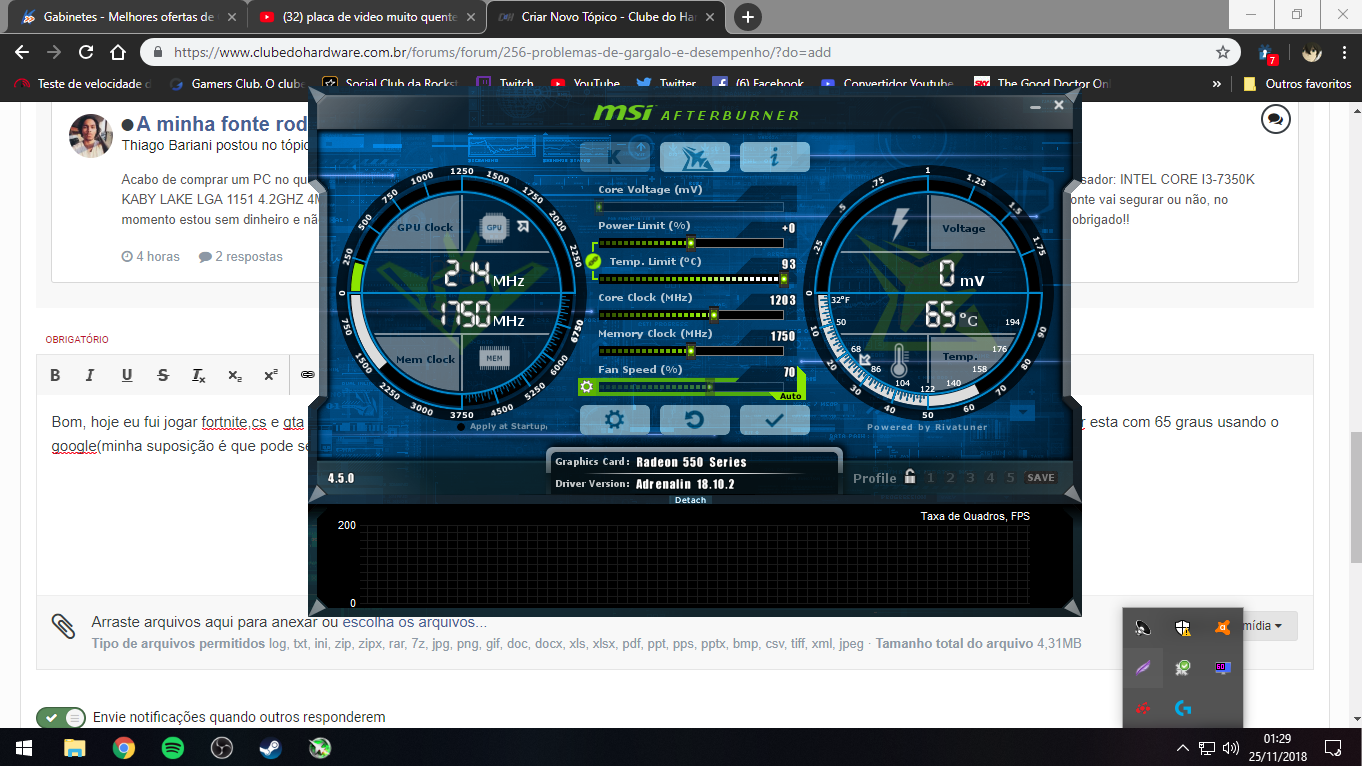Open Steam from the taskbar
The height and width of the screenshot is (766, 1362).
[x=270, y=747]
